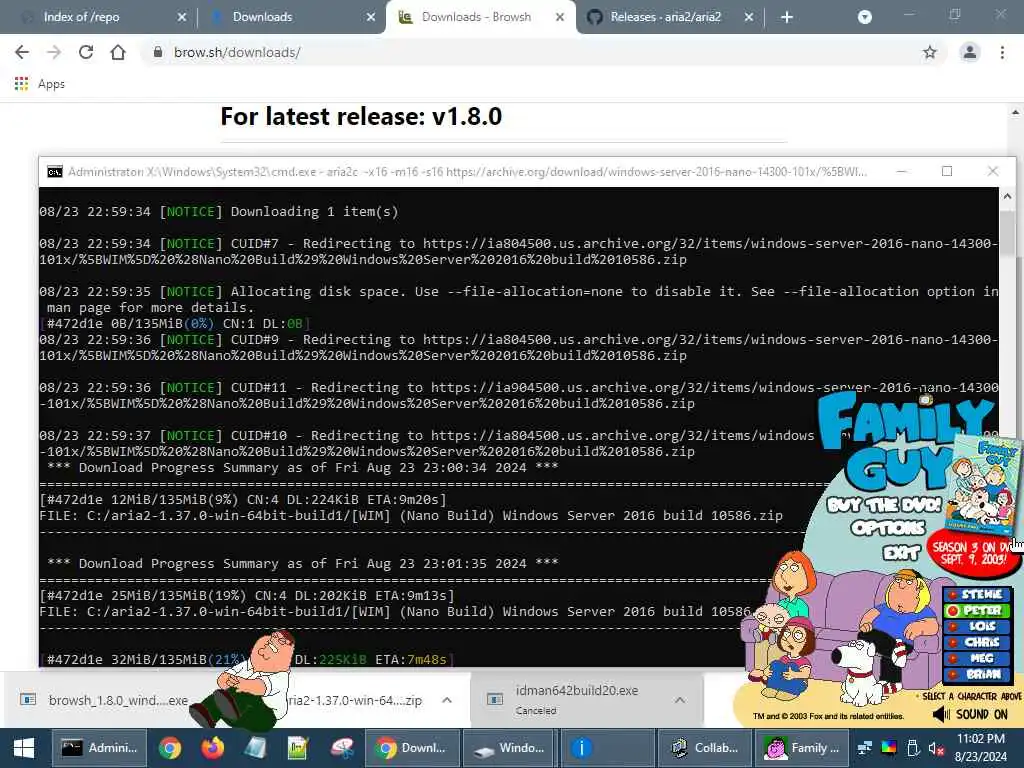
Task: Open the aria2-1.37.0-win-64 zip download item
Action: (356, 700)
